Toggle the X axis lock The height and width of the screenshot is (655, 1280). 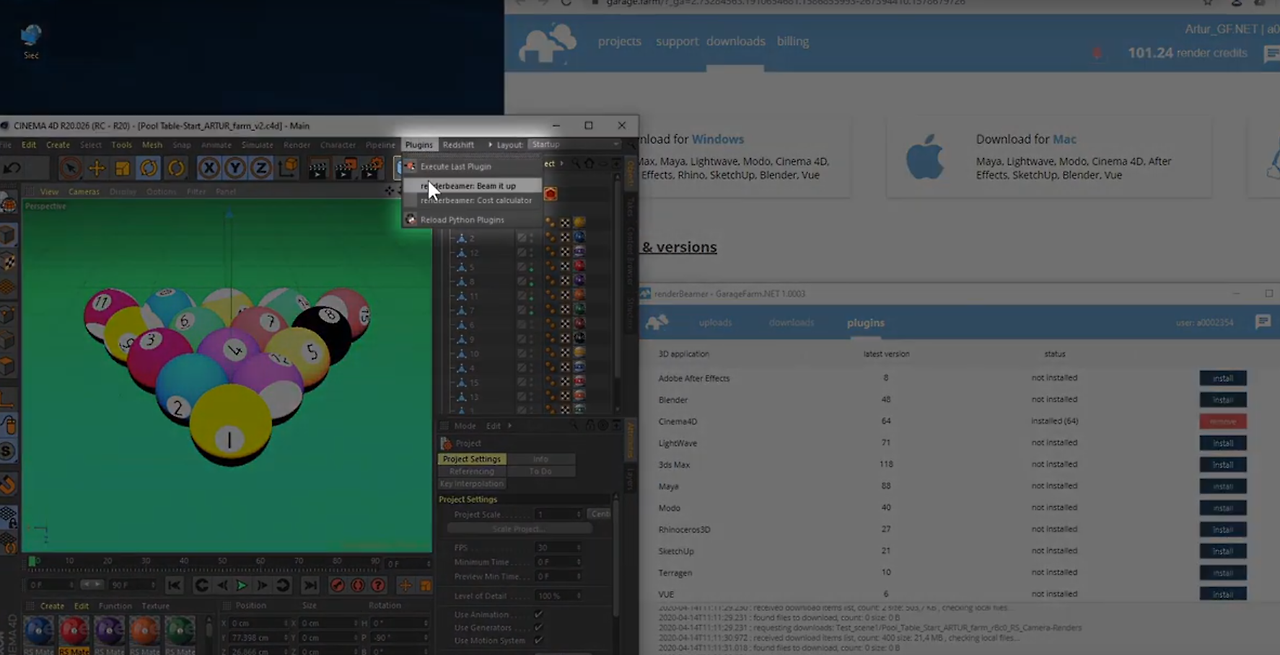tap(209, 167)
